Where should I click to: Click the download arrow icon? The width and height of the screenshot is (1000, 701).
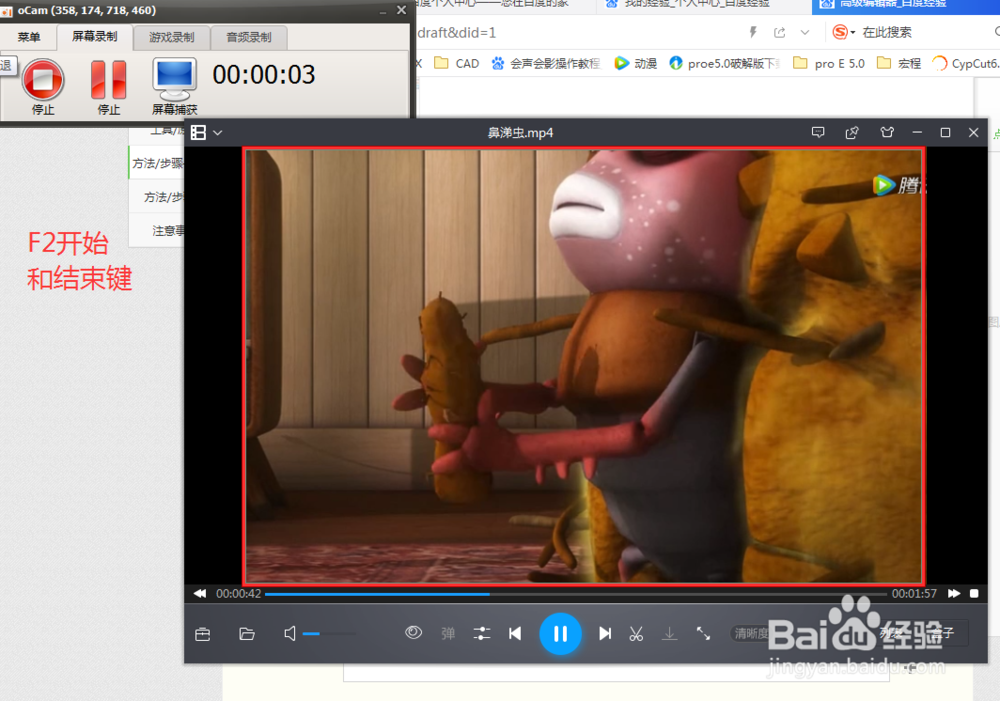tap(669, 633)
